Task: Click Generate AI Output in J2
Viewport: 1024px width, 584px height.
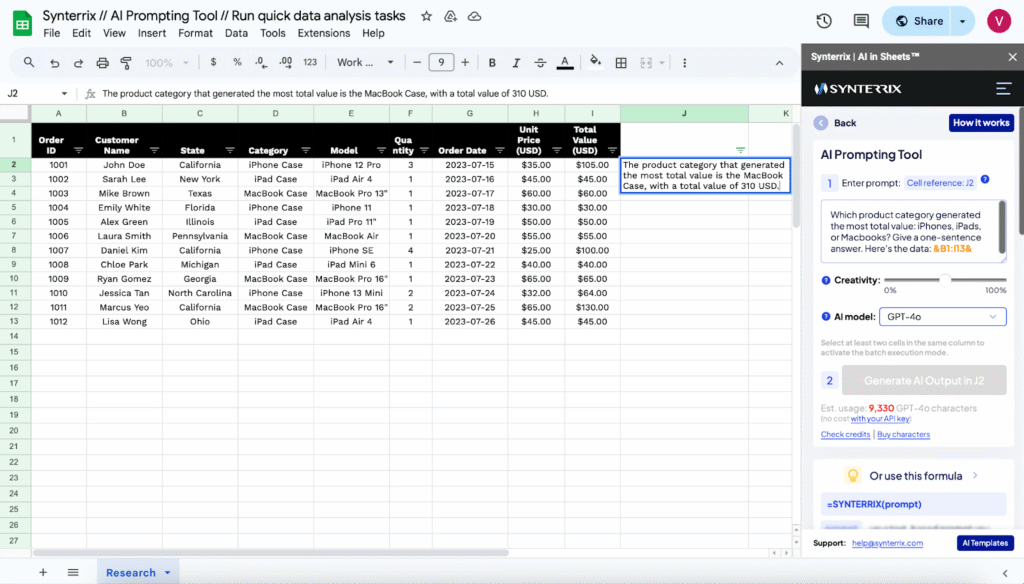Action: point(923,380)
